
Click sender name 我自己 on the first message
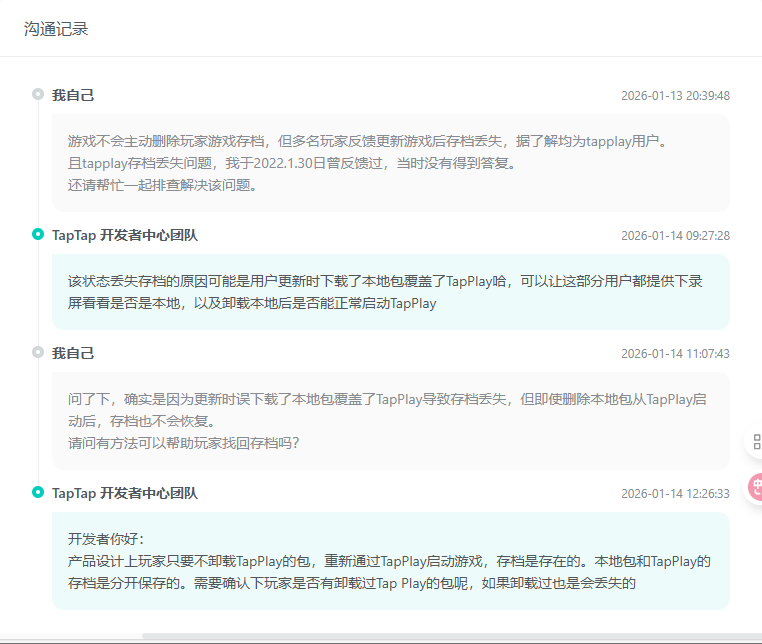[73, 95]
